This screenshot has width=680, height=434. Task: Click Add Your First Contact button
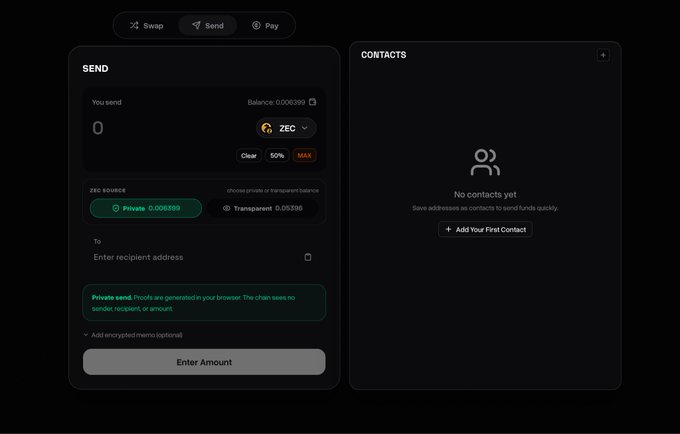[485, 229]
